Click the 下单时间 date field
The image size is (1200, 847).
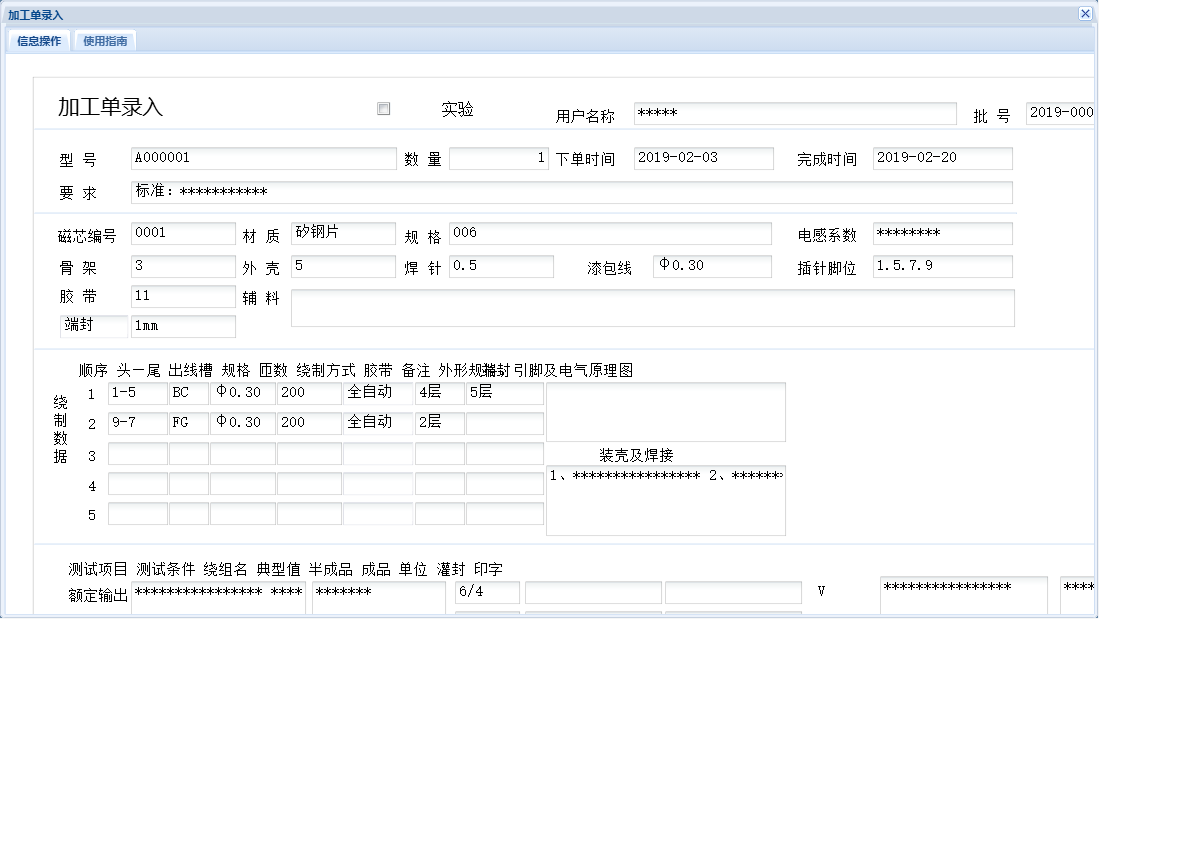pos(704,158)
